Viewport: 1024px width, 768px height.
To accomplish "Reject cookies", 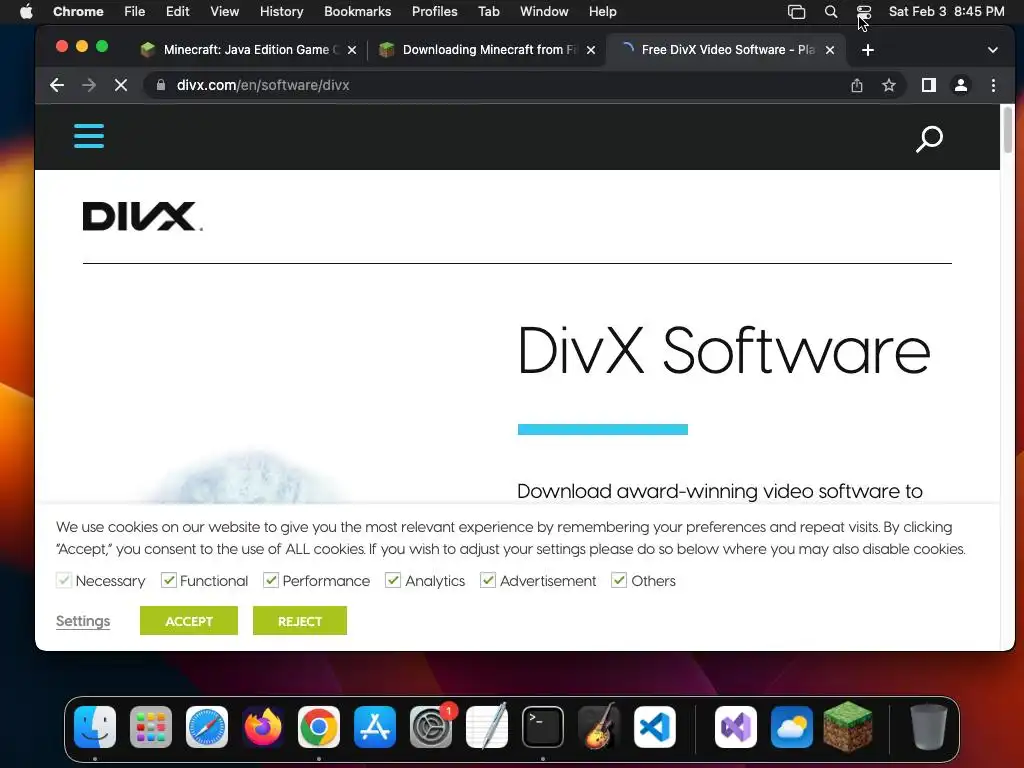I will pos(300,620).
